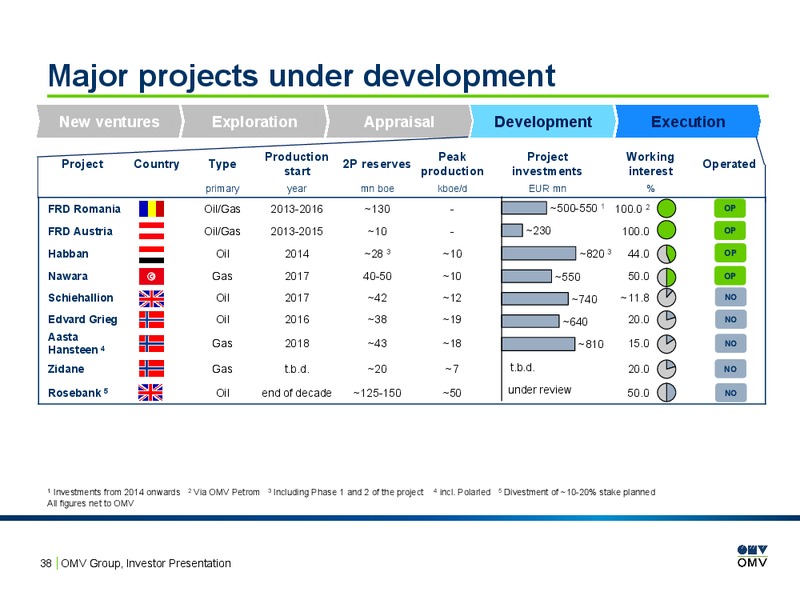
Task: Select the Development stage
Action: [543, 121]
